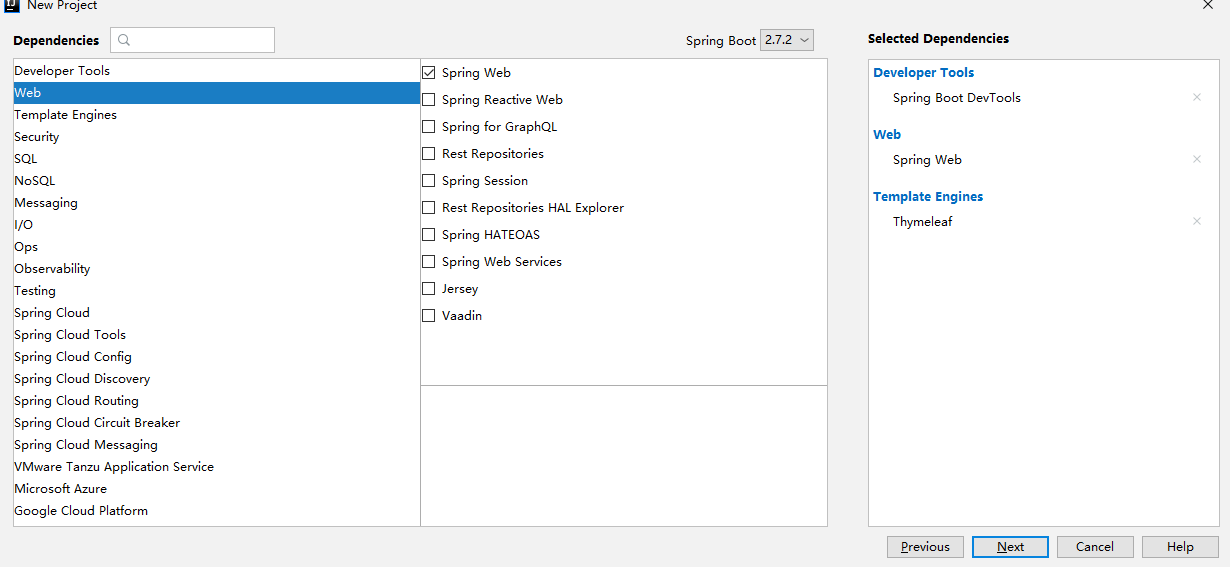
Task: Remove Spring Web from selected dependencies
Action: pos(1197,159)
